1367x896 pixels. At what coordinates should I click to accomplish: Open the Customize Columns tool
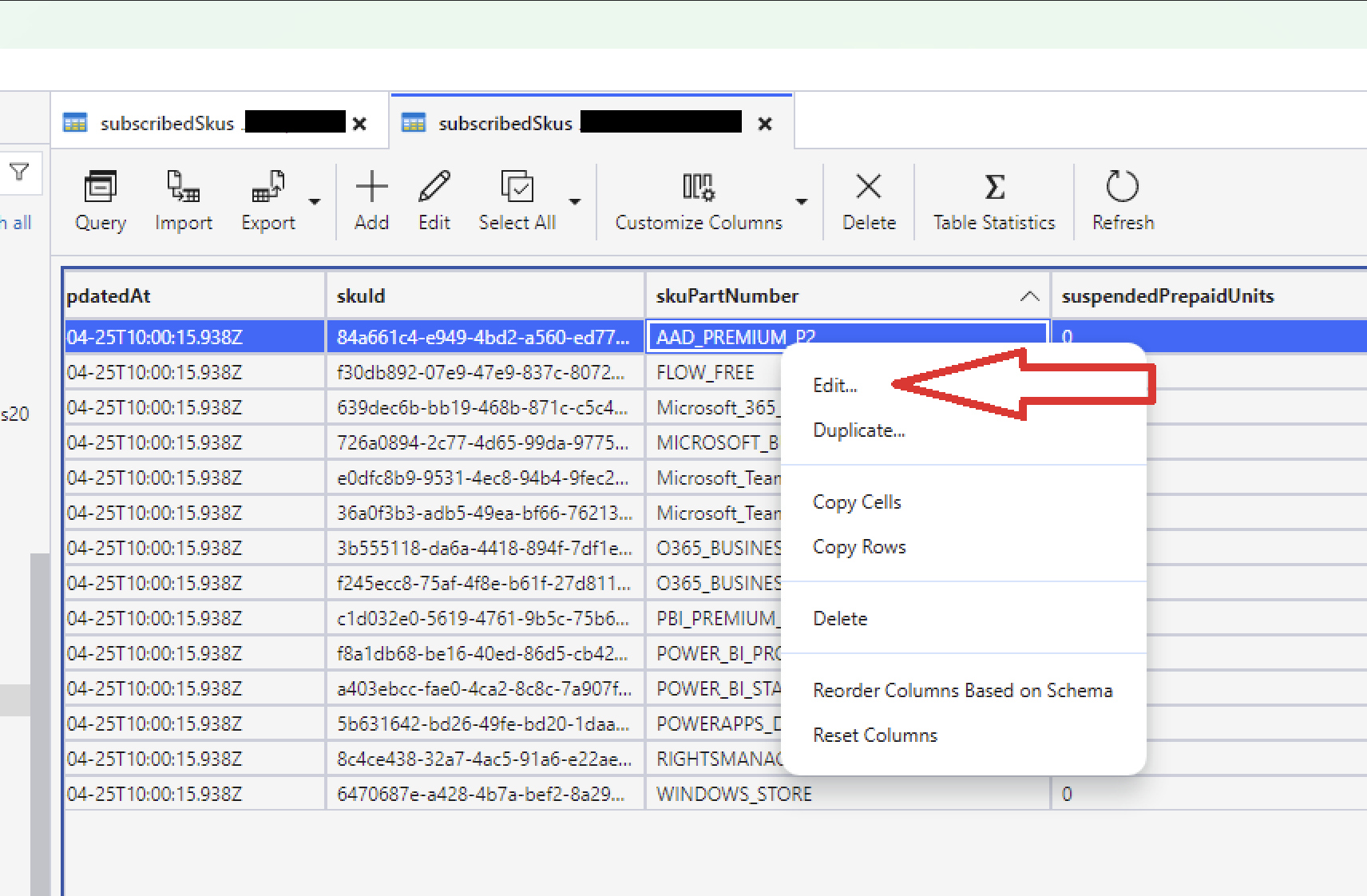[699, 200]
